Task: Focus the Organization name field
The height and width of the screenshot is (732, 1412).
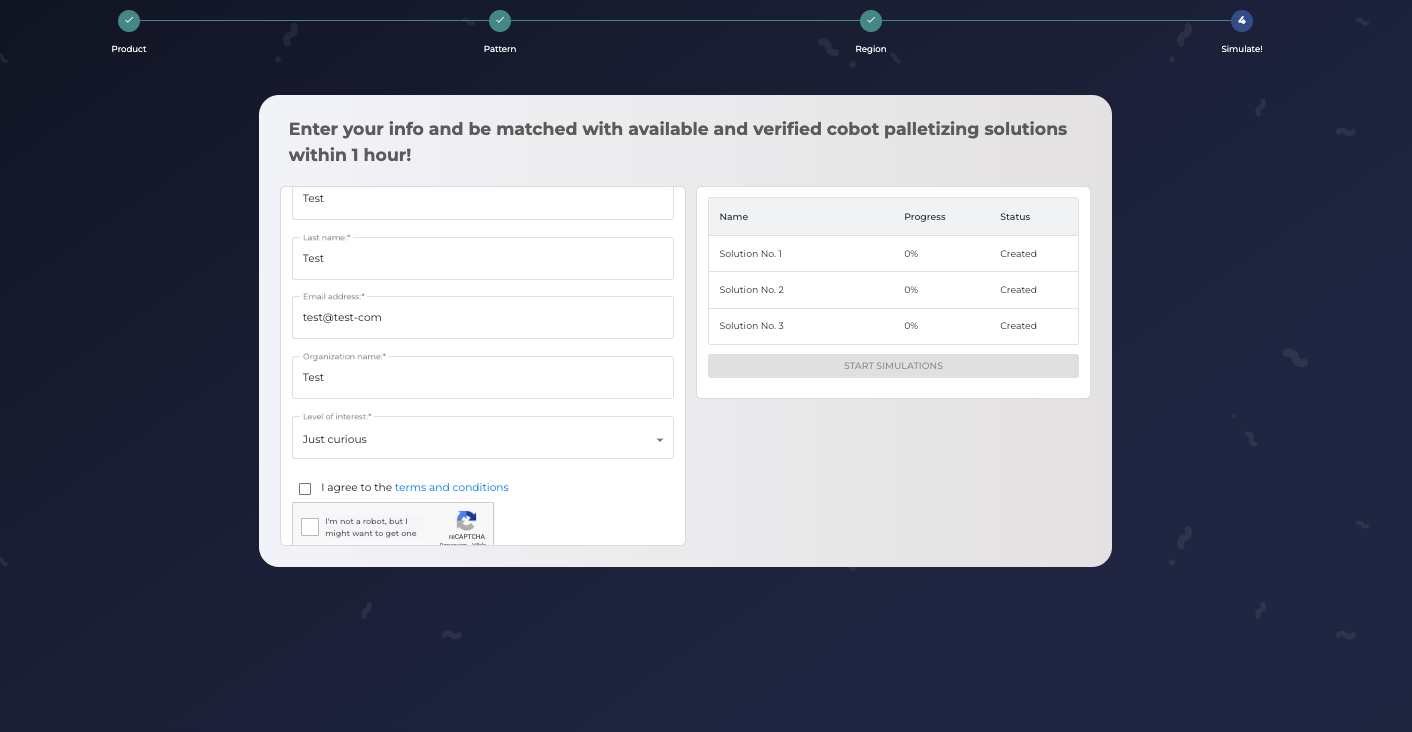Action: [x=482, y=378]
